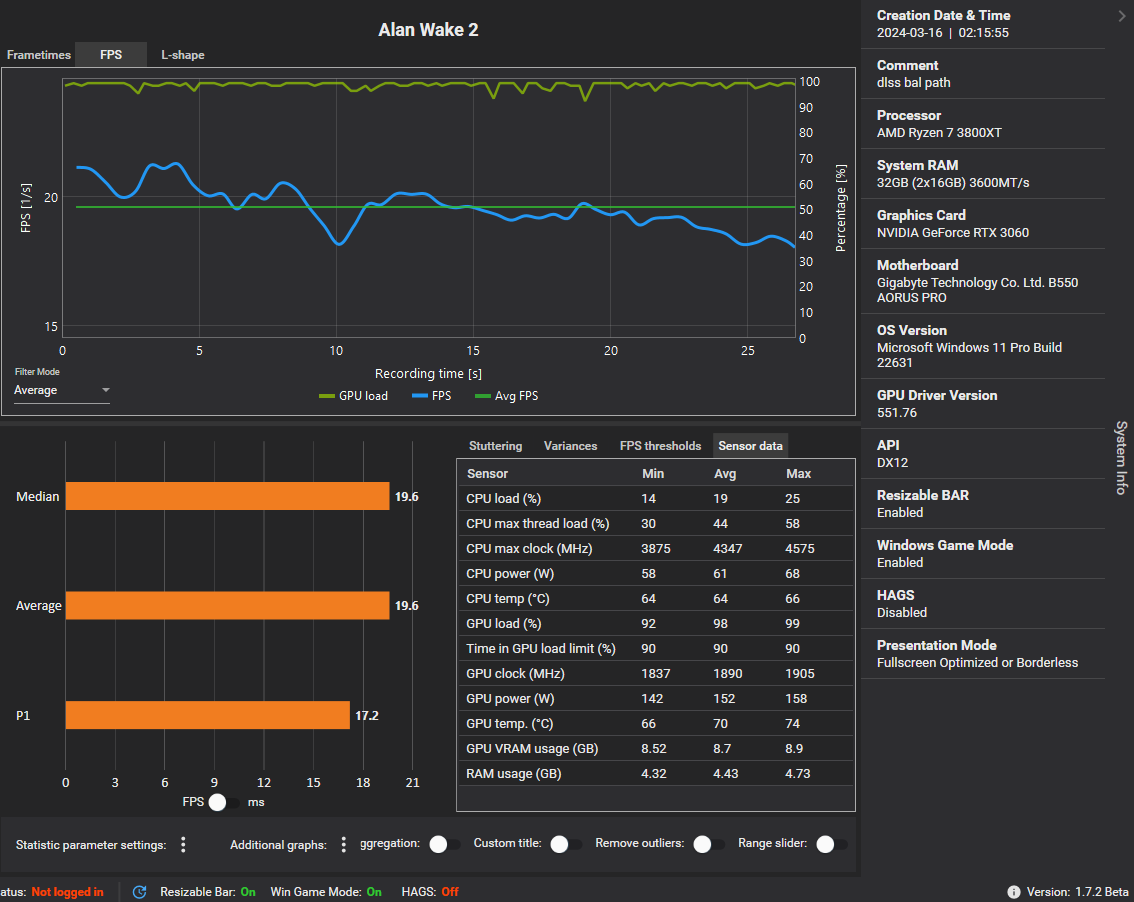
Task: Toggle the Avg FPS legend line
Action: click(506, 396)
